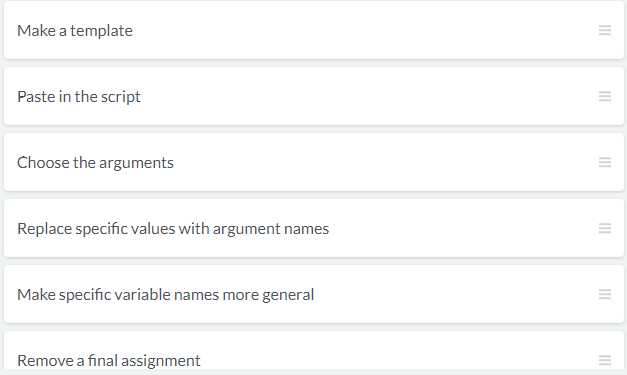Select the Make a template card

pyautogui.click(x=314, y=30)
